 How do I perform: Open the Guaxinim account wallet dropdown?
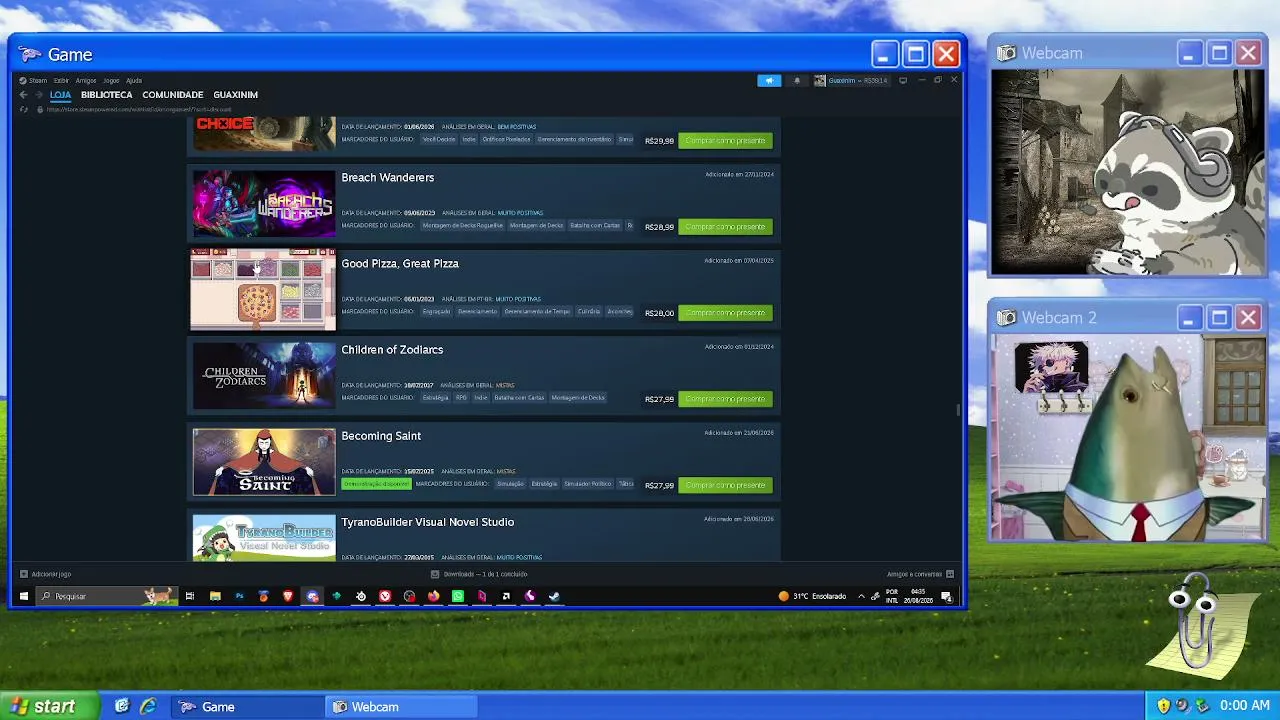(858, 80)
